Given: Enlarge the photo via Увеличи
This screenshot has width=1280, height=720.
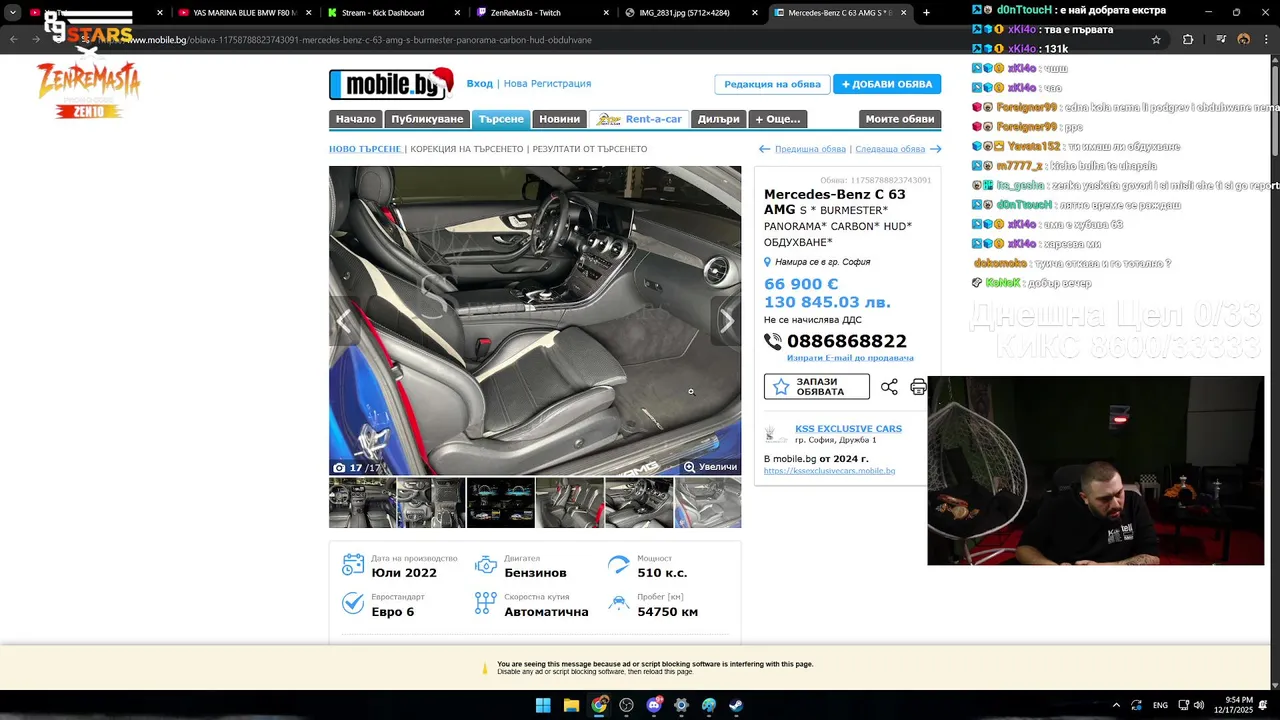Looking at the screenshot, I should tap(710, 467).
